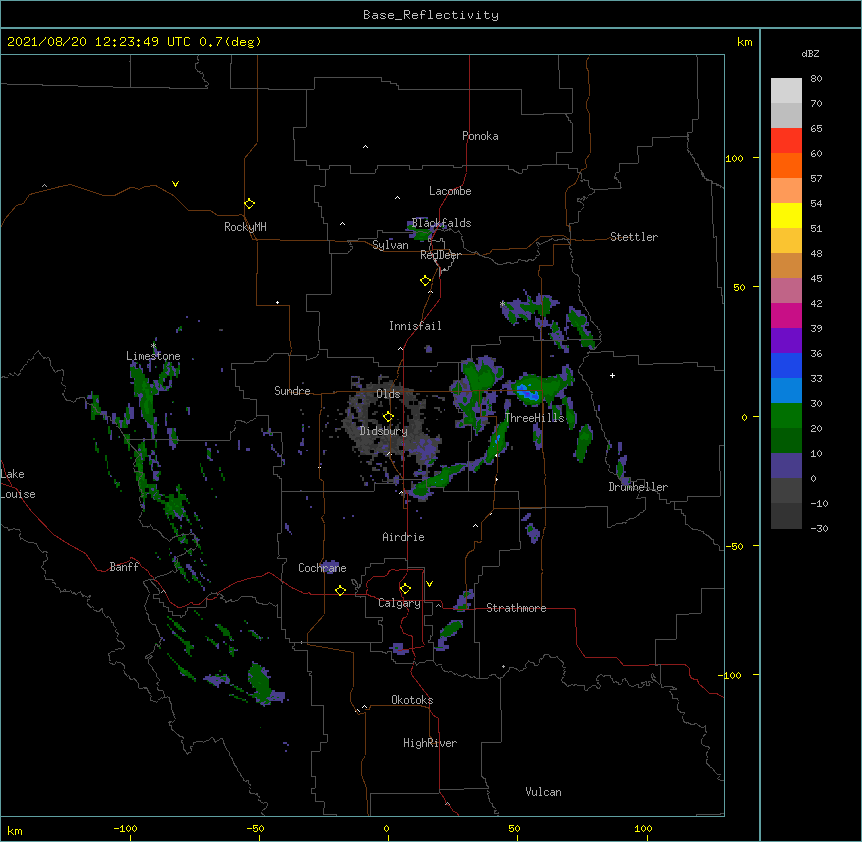Screen dimensions: 862x842
Task: Click the Lake Louise label
Action: 16,484
